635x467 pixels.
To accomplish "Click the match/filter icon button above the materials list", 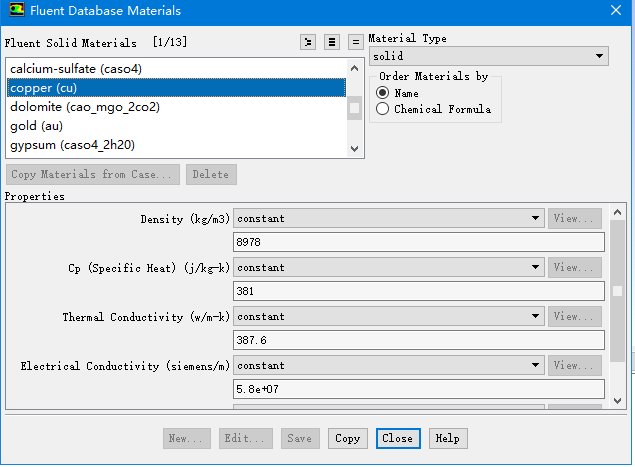I will tap(308, 42).
